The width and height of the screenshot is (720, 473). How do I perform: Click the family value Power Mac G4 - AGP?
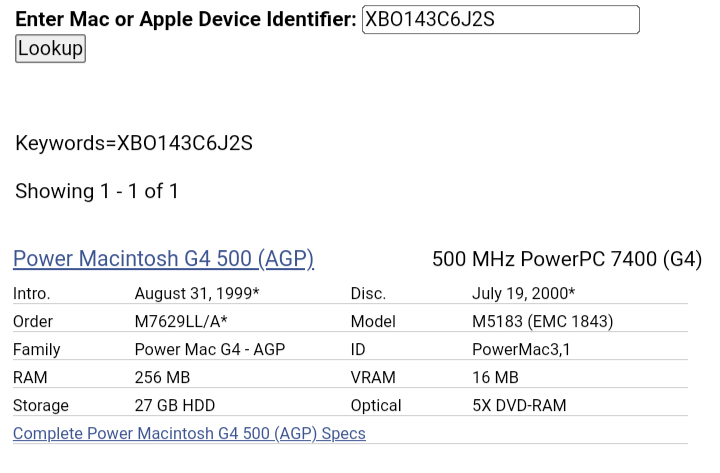210,349
